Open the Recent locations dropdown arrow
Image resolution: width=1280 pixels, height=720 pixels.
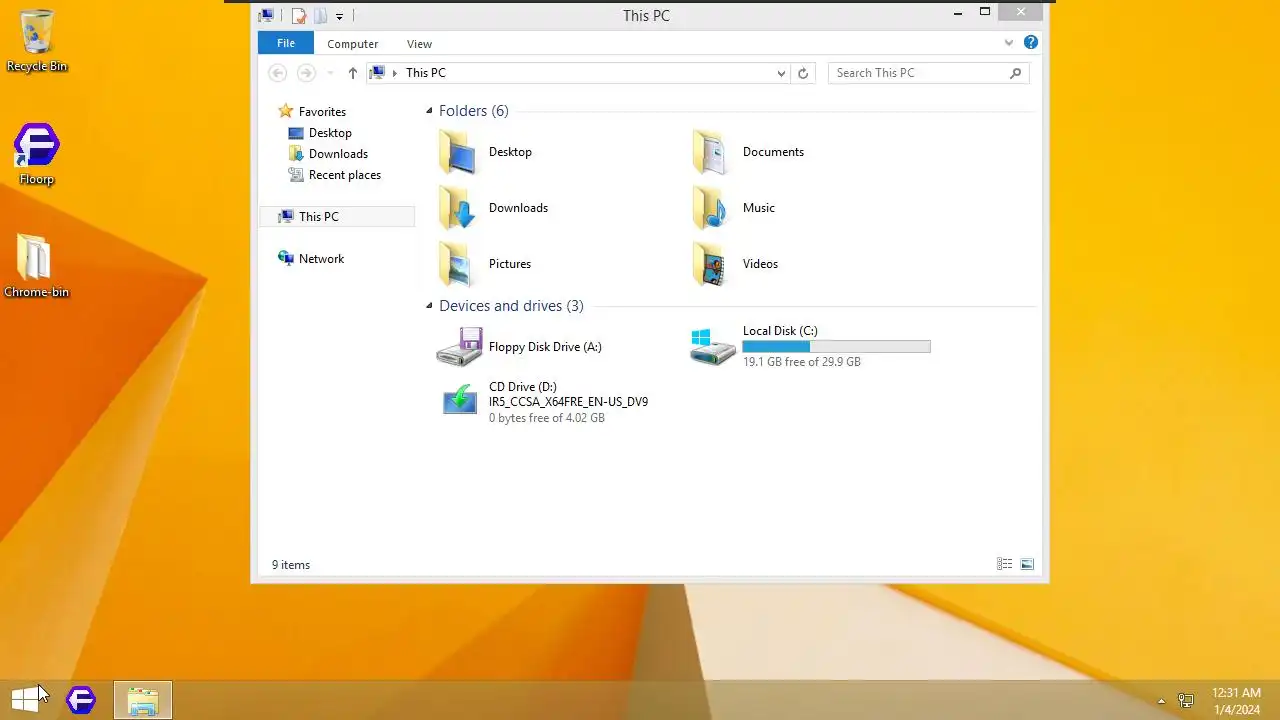[330, 73]
